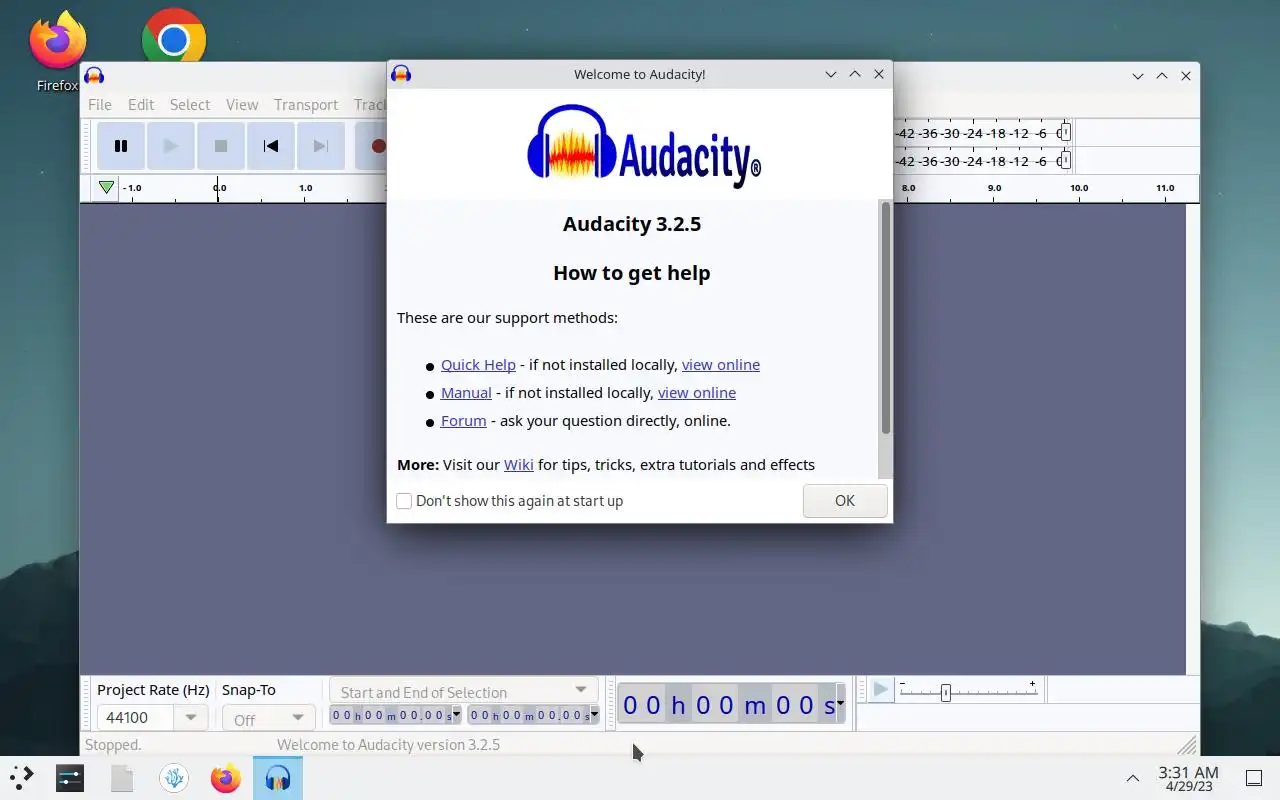Click OK in the Welcome dialog
Viewport: 1280px width, 800px height.
845,501
